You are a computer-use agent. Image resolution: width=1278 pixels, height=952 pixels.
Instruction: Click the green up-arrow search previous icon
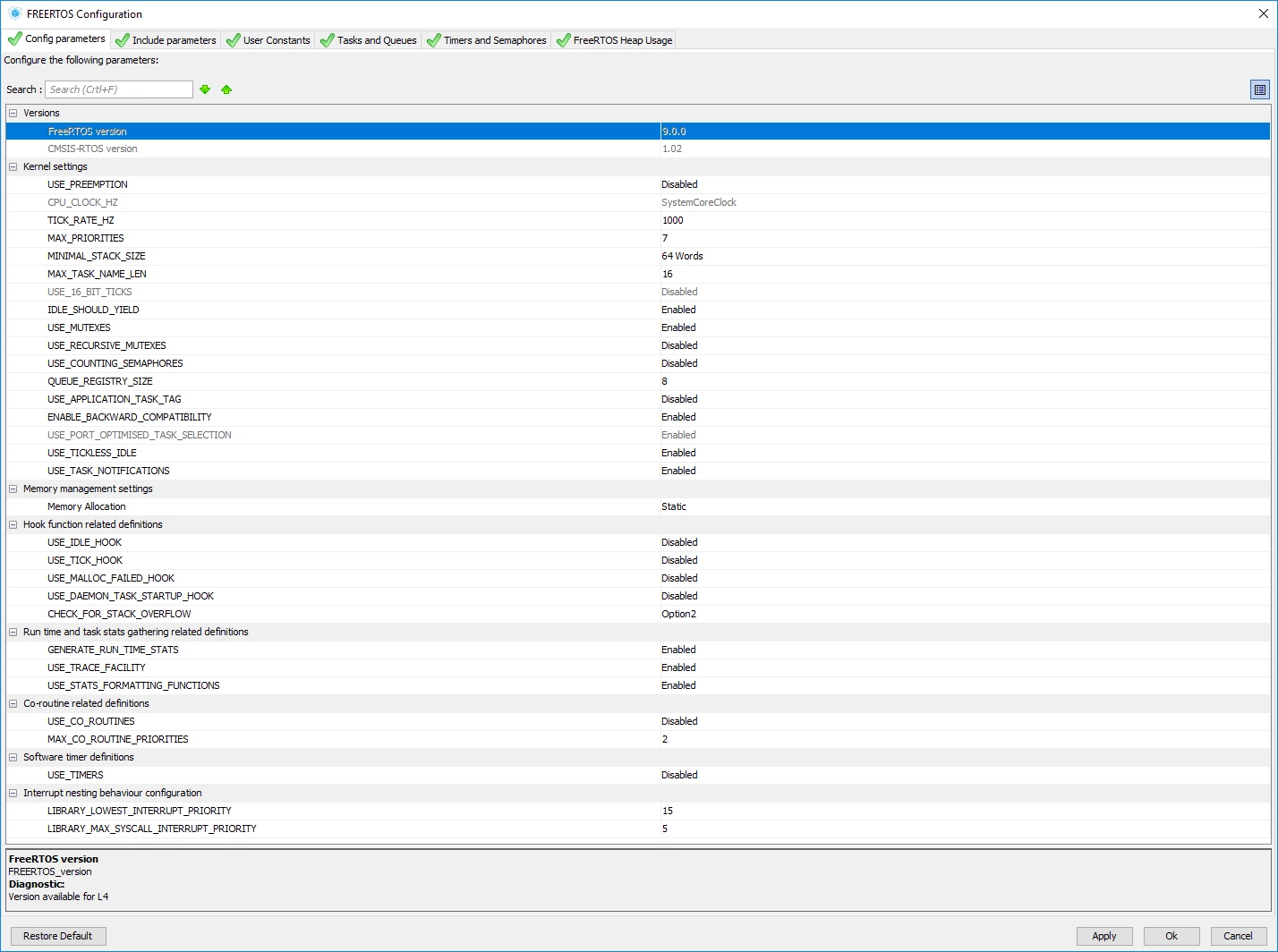226,89
